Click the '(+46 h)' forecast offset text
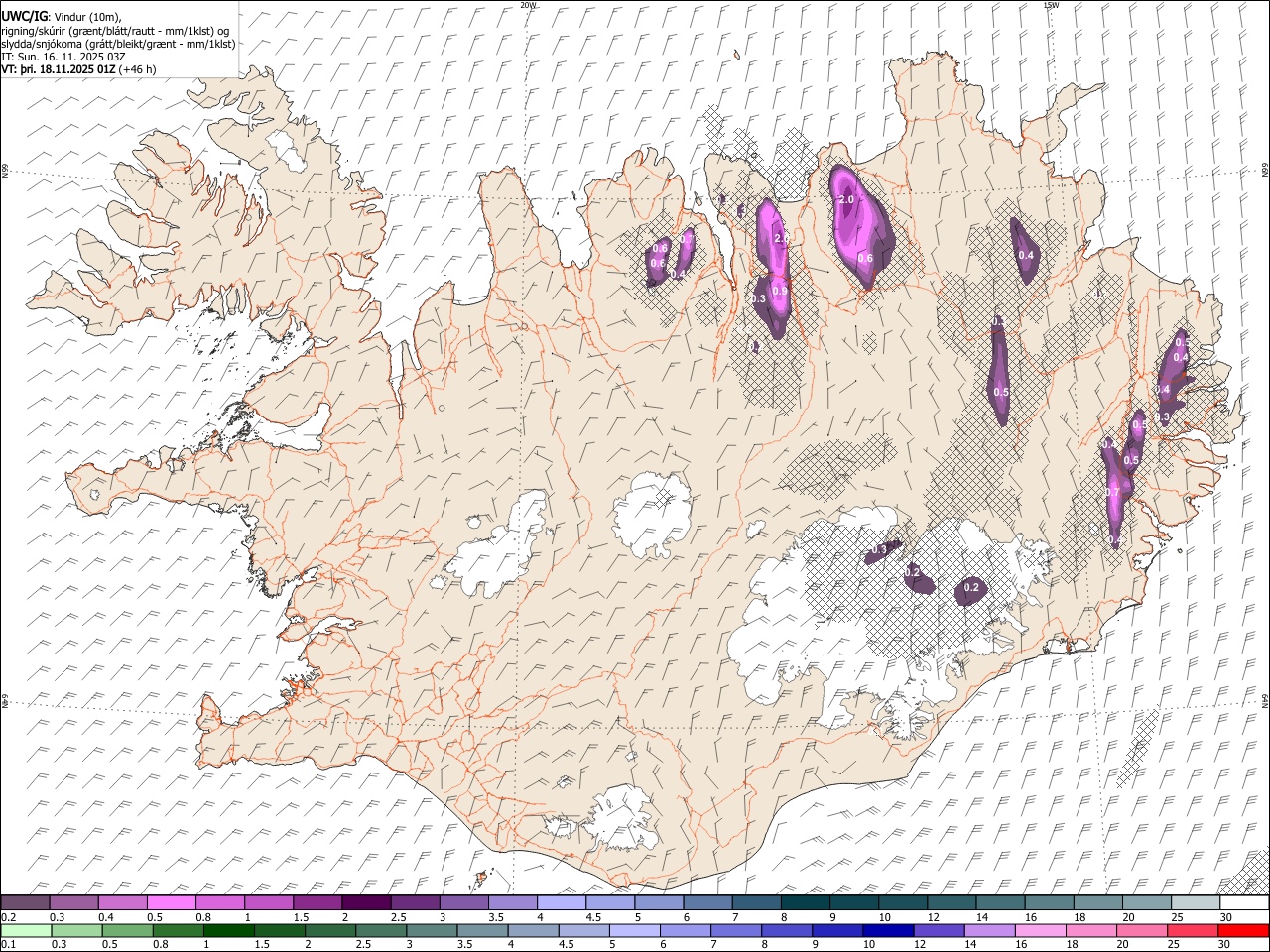Screen dimensions: 1270x952 [x=137, y=69]
